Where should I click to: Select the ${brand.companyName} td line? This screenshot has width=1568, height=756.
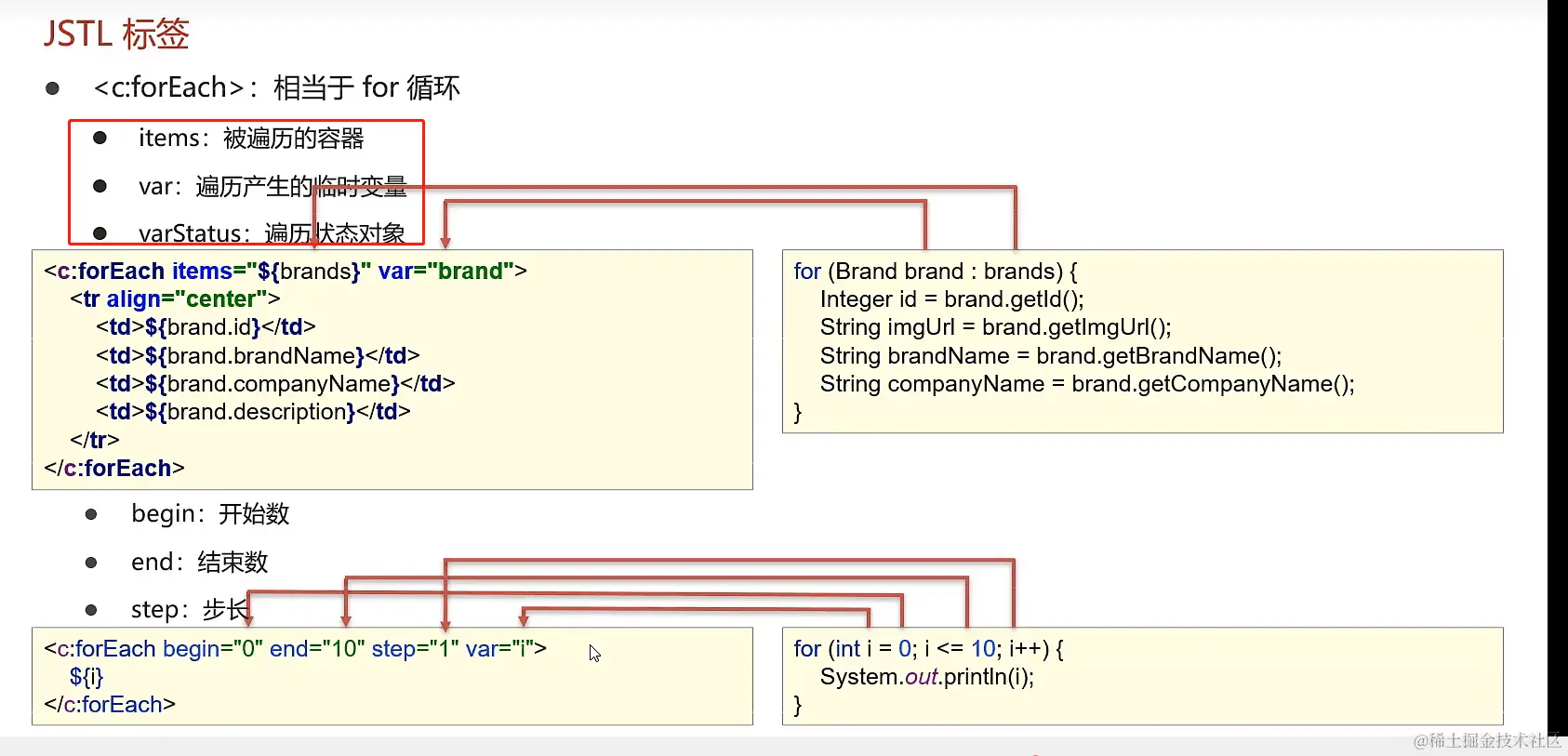point(275,383)
